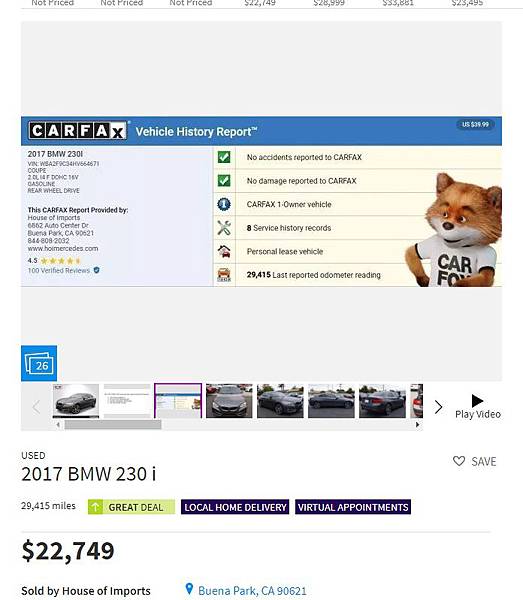Click the No accidents green checkmark

(x=224, y=157)
